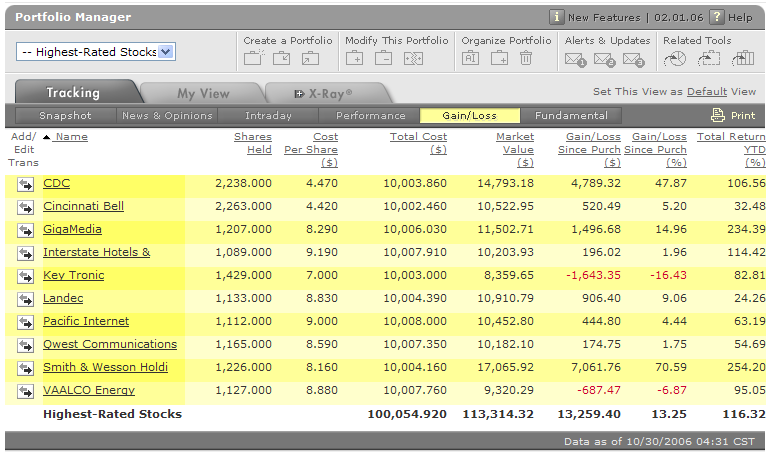Viewport: 772px width, 458px height.
Task: Click the trash can icon in Organize Portfolio
Action: click(526, 59)
